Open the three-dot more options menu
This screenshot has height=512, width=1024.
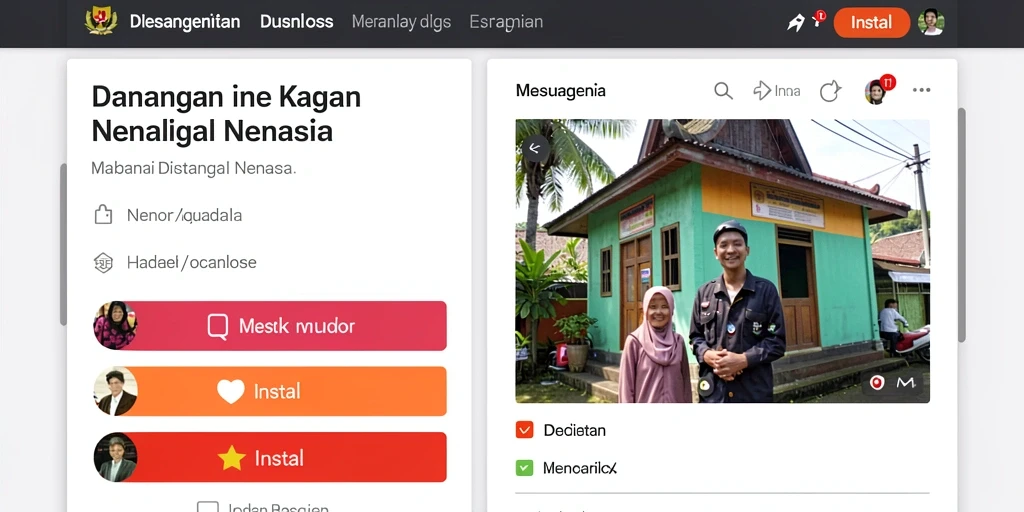coord(921,90)
